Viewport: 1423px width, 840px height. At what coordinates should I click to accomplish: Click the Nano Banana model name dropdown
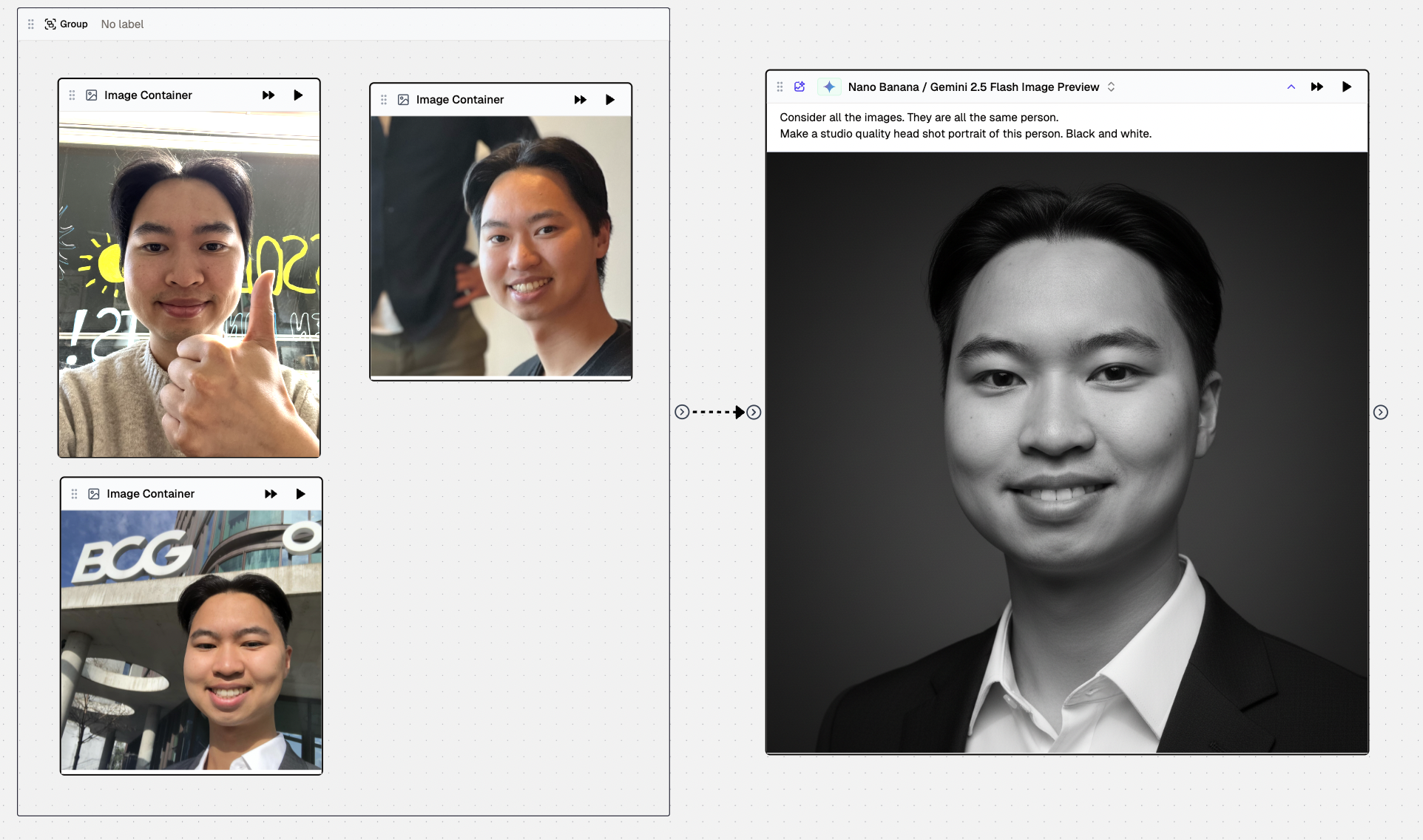[973, 87]
